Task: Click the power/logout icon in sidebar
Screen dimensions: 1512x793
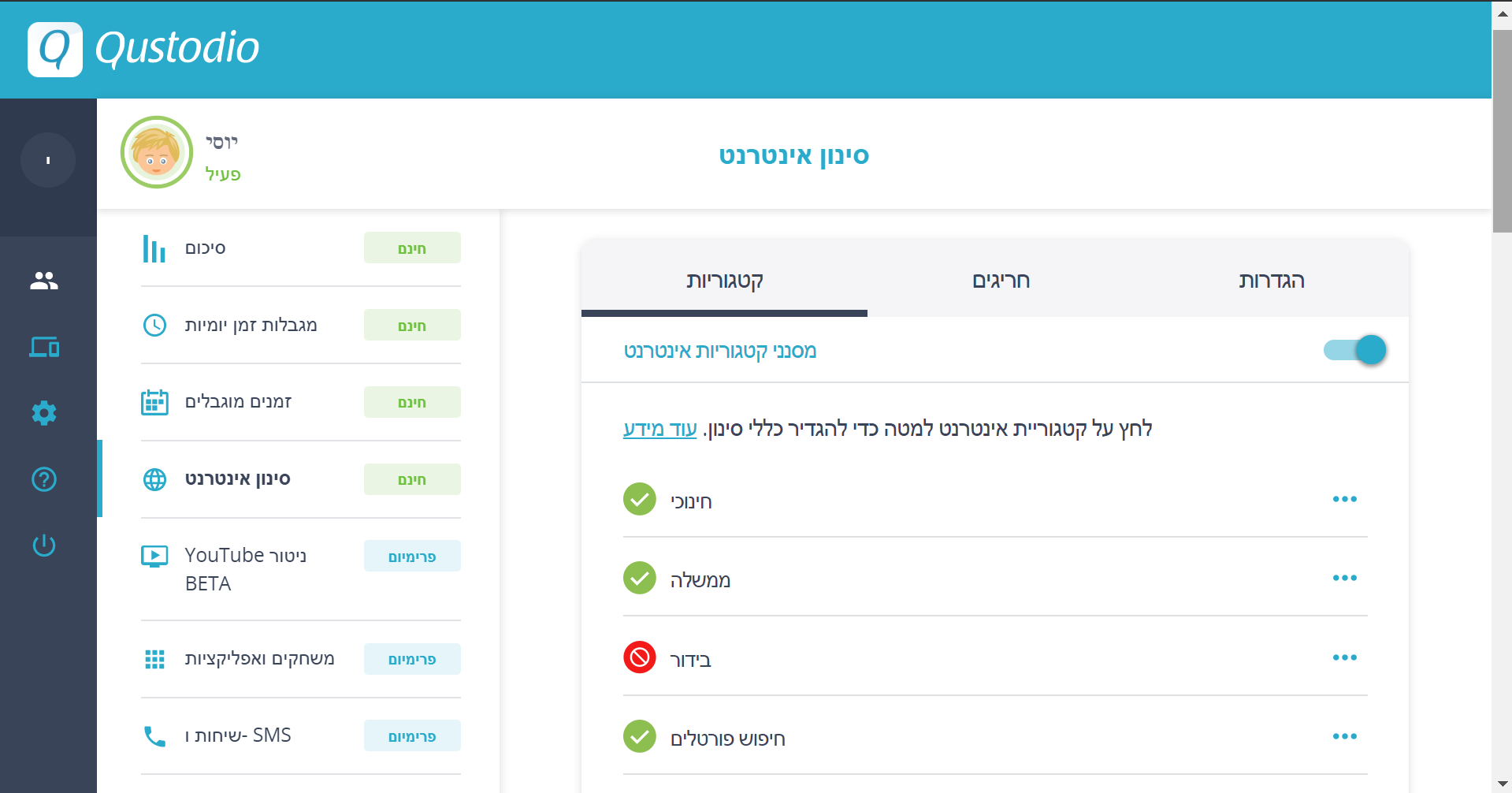Action: point(45,544)
